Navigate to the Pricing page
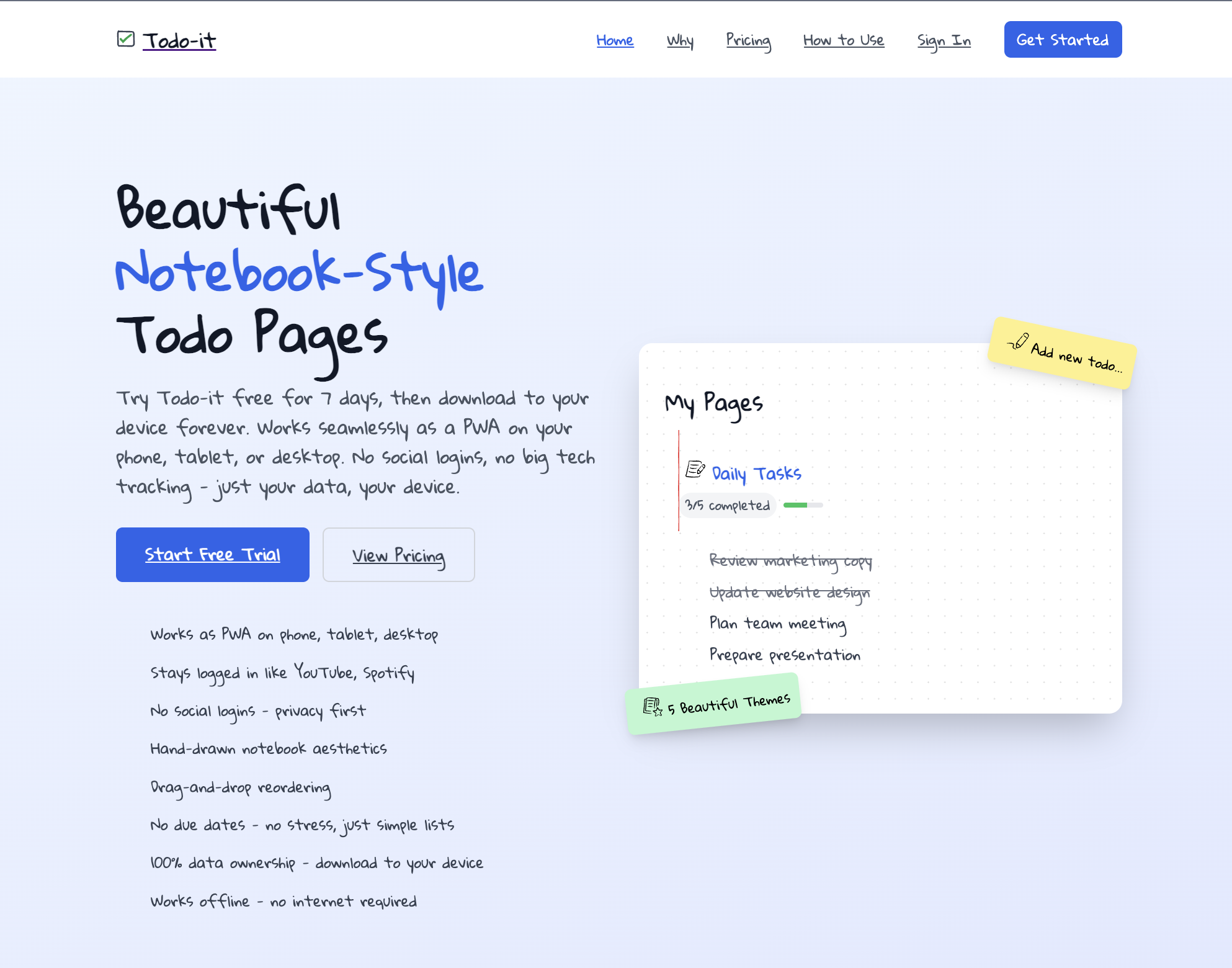 tap(748, 40)
